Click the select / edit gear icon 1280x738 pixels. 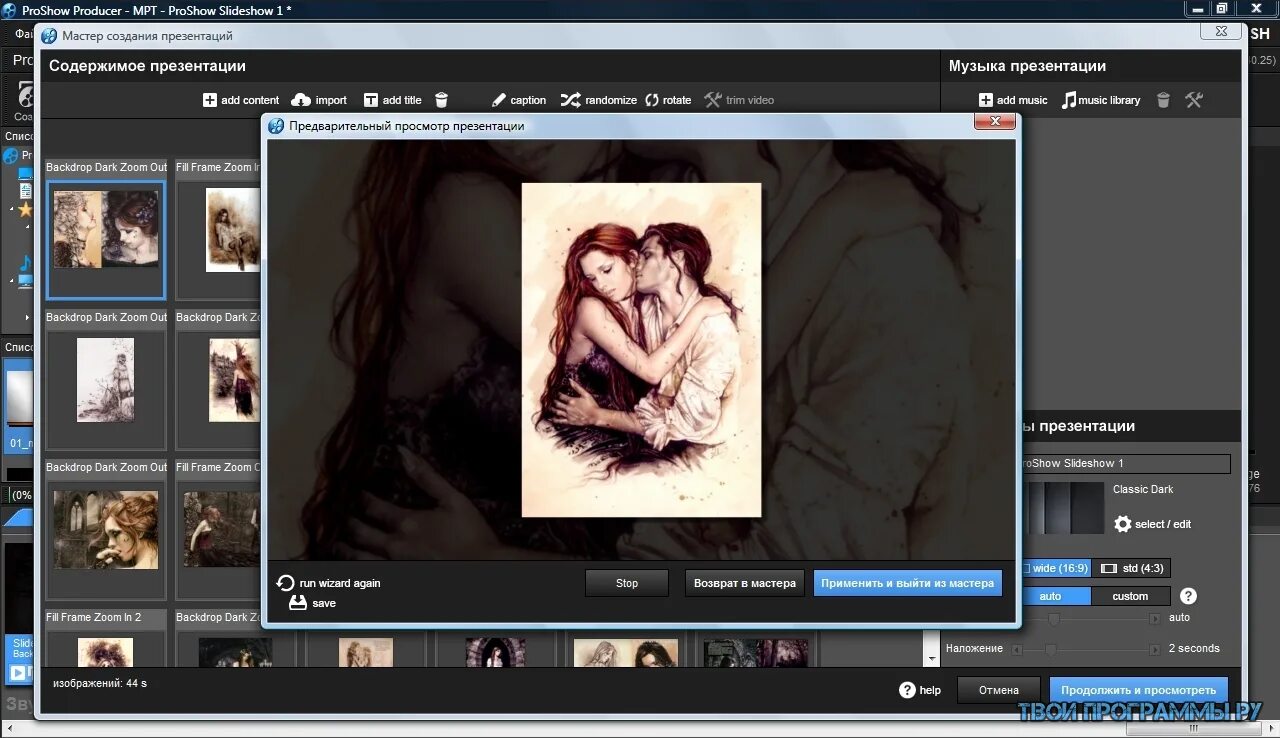click(1122, 524)
